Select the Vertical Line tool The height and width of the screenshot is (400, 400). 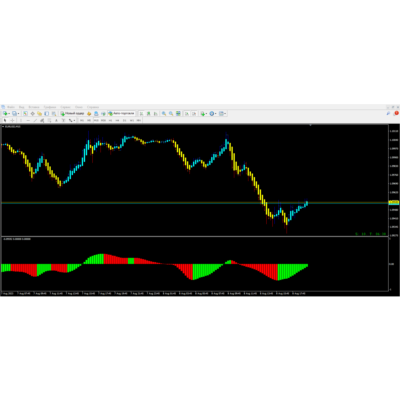tap(21, 120)
